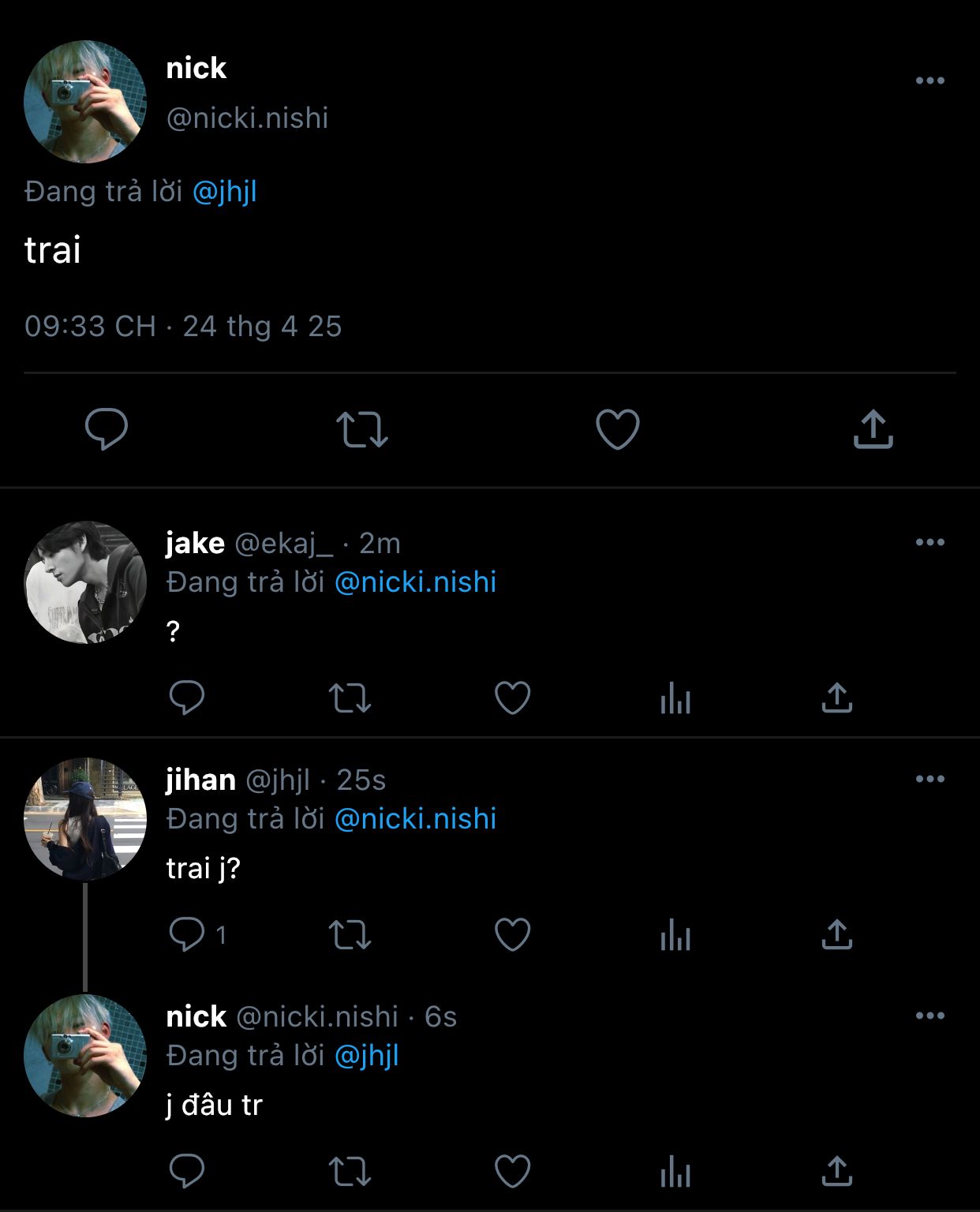Open the @jhjl mention under the main tweet
Image resolution: width=980 pixels, height=1212 pixels.
coord(225,192)
